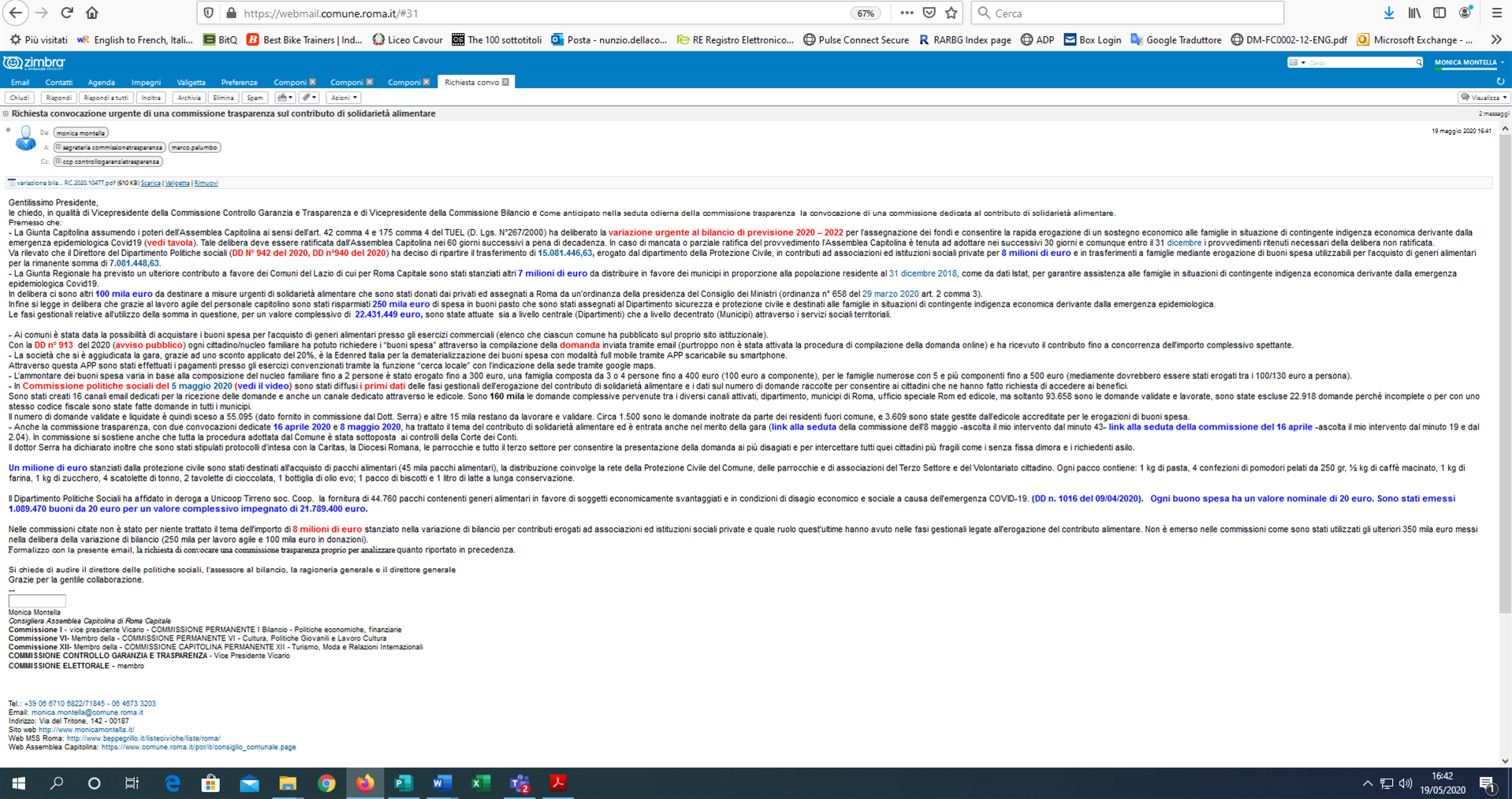Remove attachment via Rimuovi link
1512x799 pixels.
click(206, 183)
